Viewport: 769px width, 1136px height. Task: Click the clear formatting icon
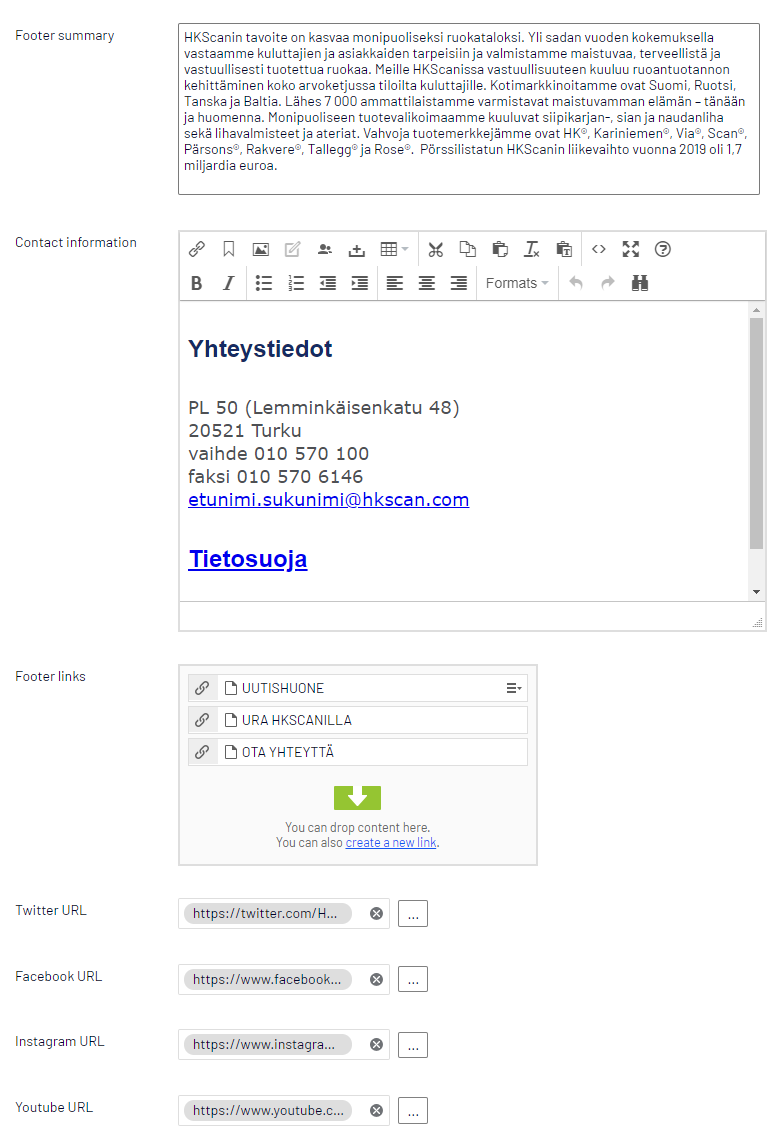pyautogui.click(x=532, y=249)
